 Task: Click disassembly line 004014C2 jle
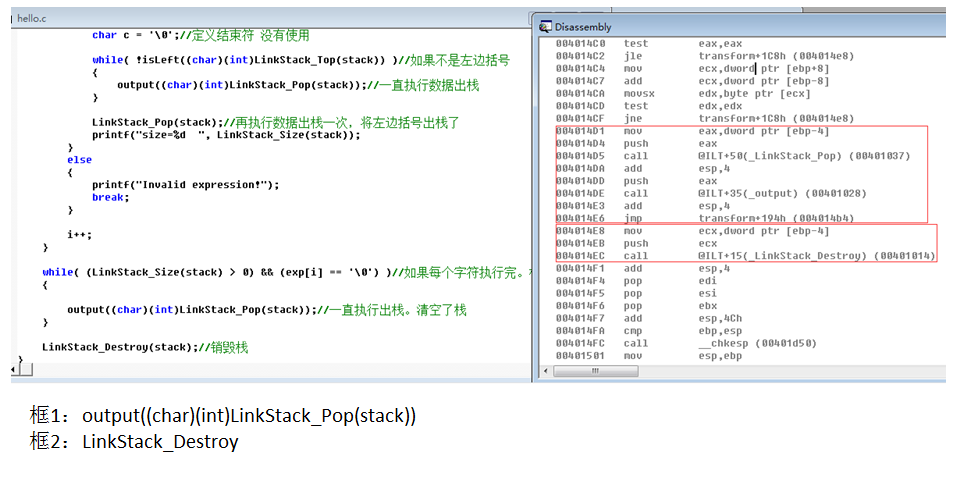[x=705, y=56]
